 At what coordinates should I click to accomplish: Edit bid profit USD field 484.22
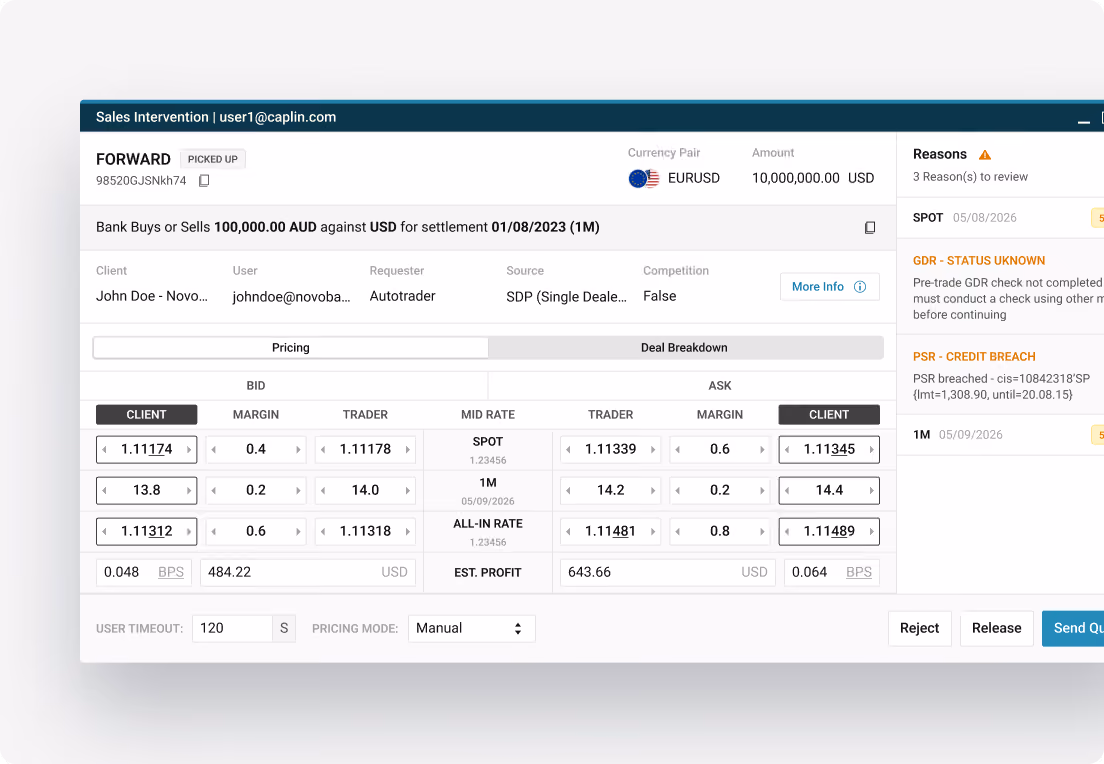pyautogui.click(x=308, y=572)
